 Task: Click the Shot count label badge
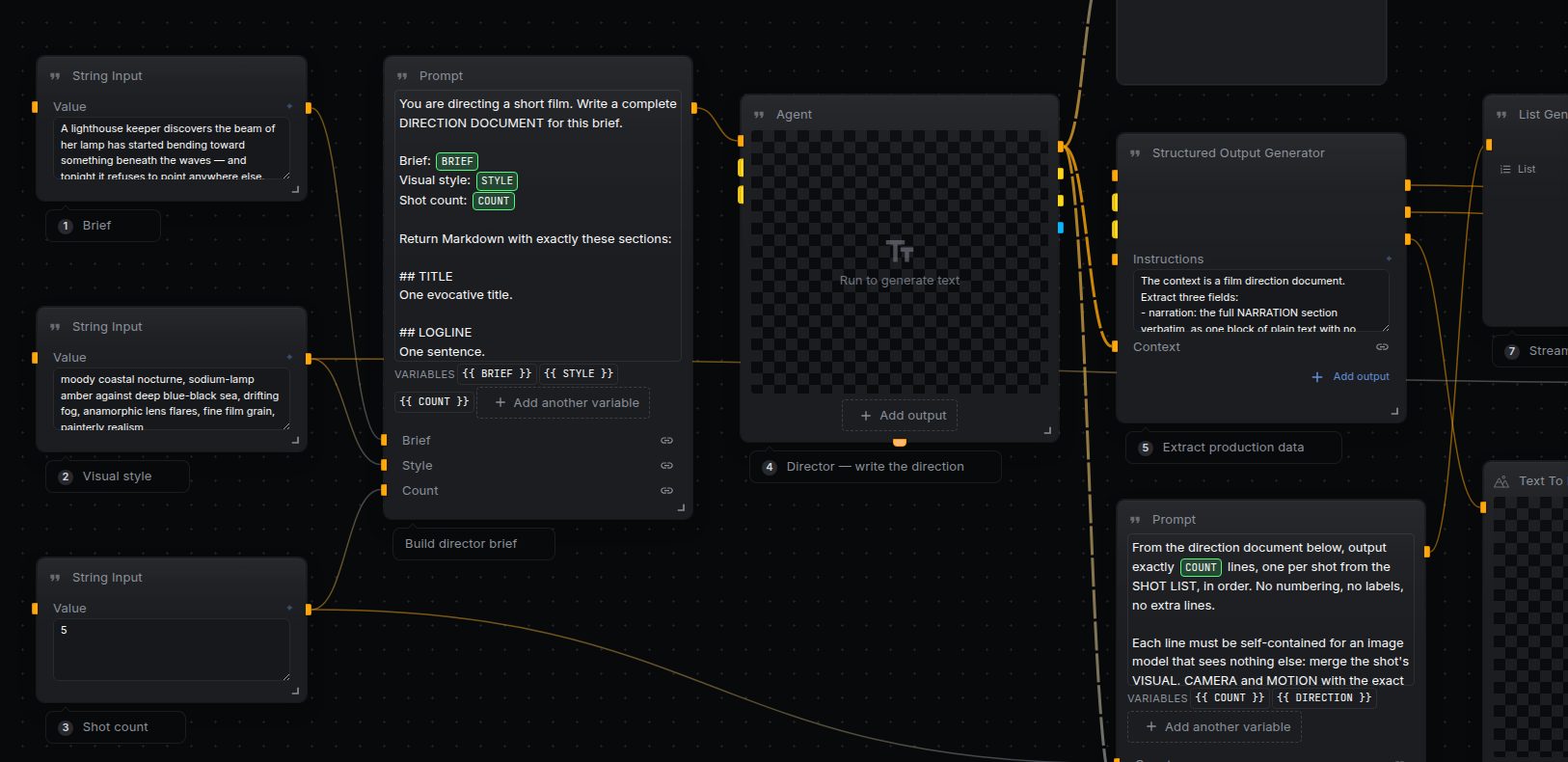[116, 727]
